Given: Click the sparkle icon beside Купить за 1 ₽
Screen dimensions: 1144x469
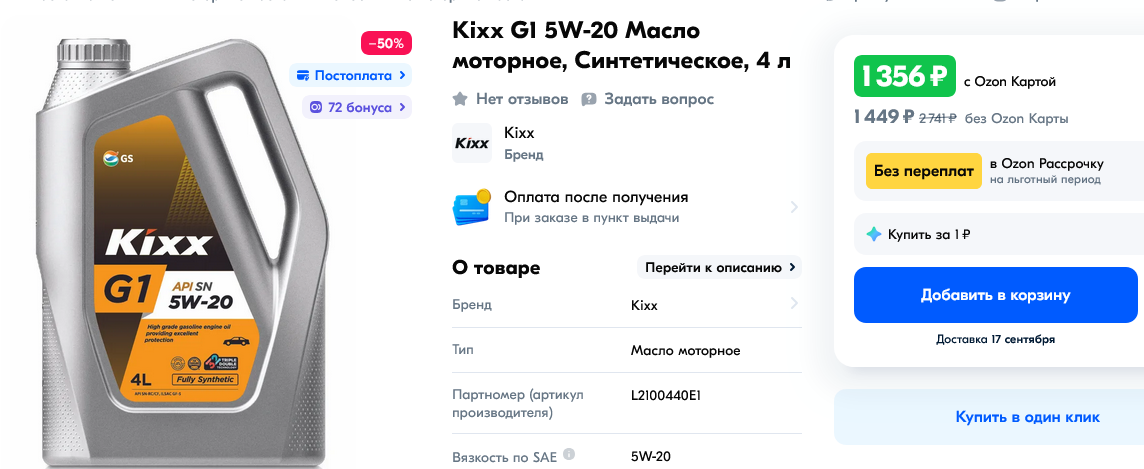Looking at the screenshot, I should tap(873, 234).
